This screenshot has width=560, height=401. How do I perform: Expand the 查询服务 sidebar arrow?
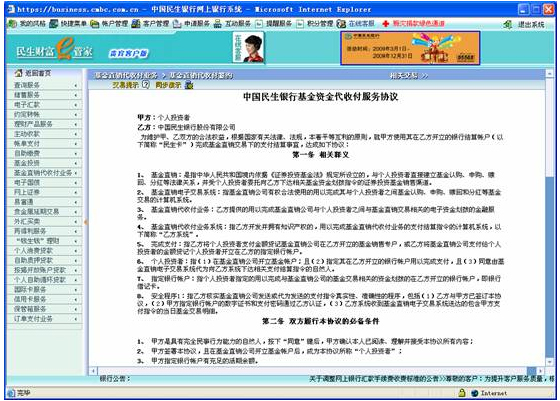pos(76,85)
